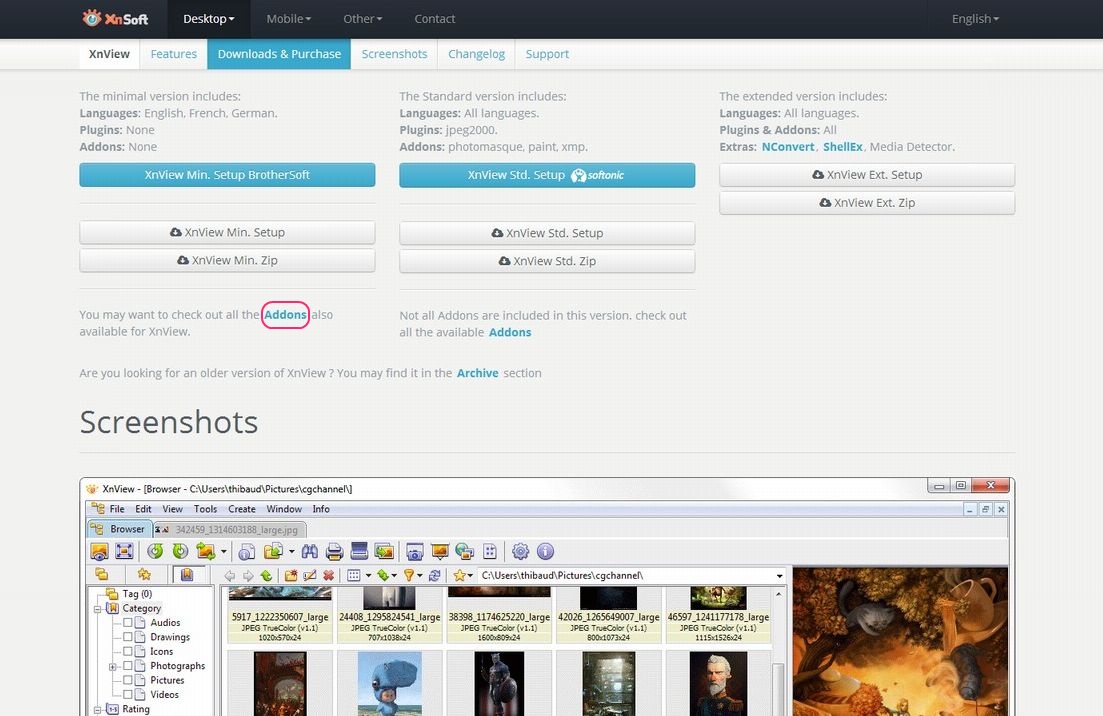Click the XnSoft logo in header
The height and width of the screenshot is (716, 1103).
[x=115, y=18]
